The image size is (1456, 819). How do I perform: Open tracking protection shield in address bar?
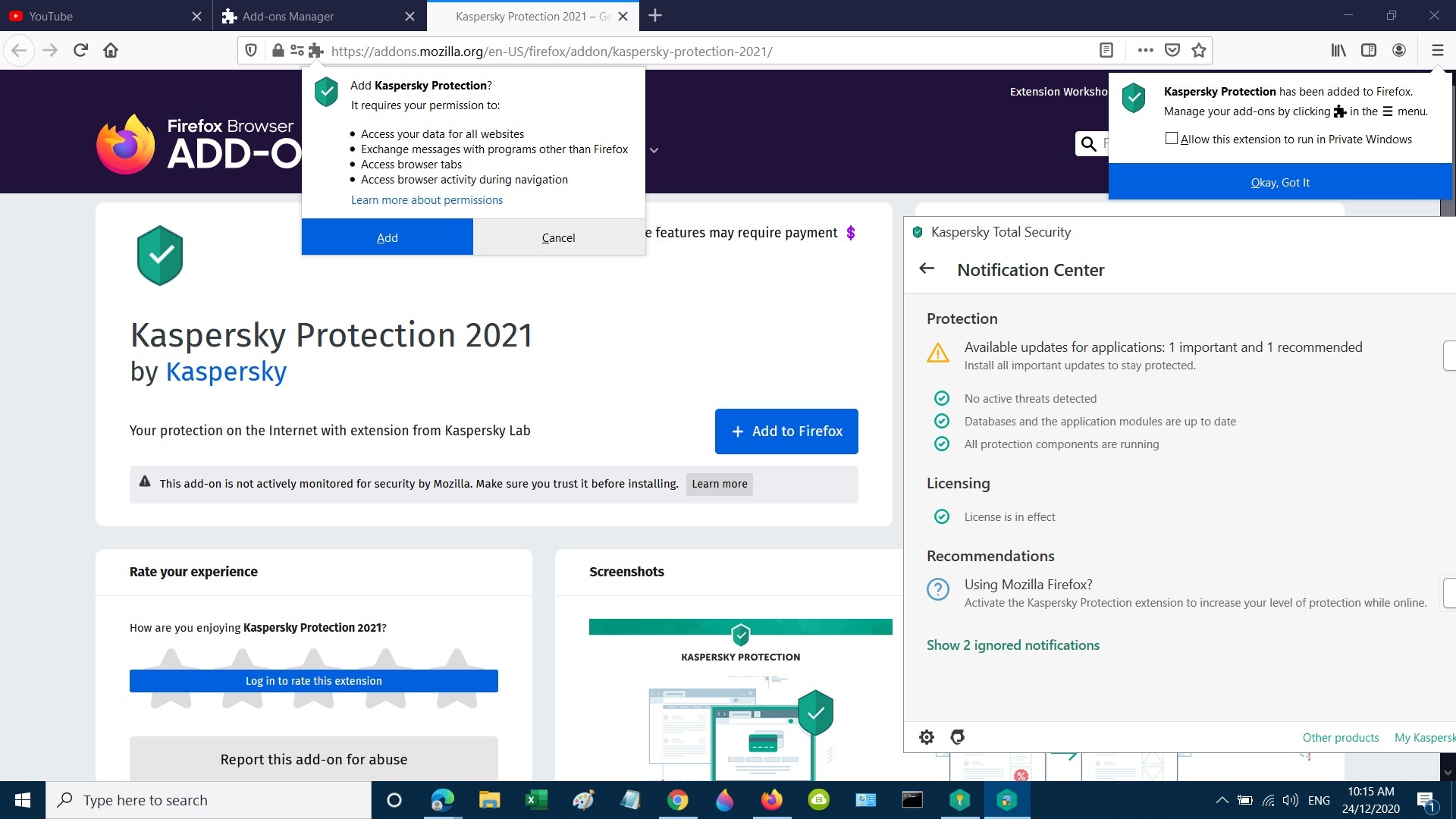(251, 51)
